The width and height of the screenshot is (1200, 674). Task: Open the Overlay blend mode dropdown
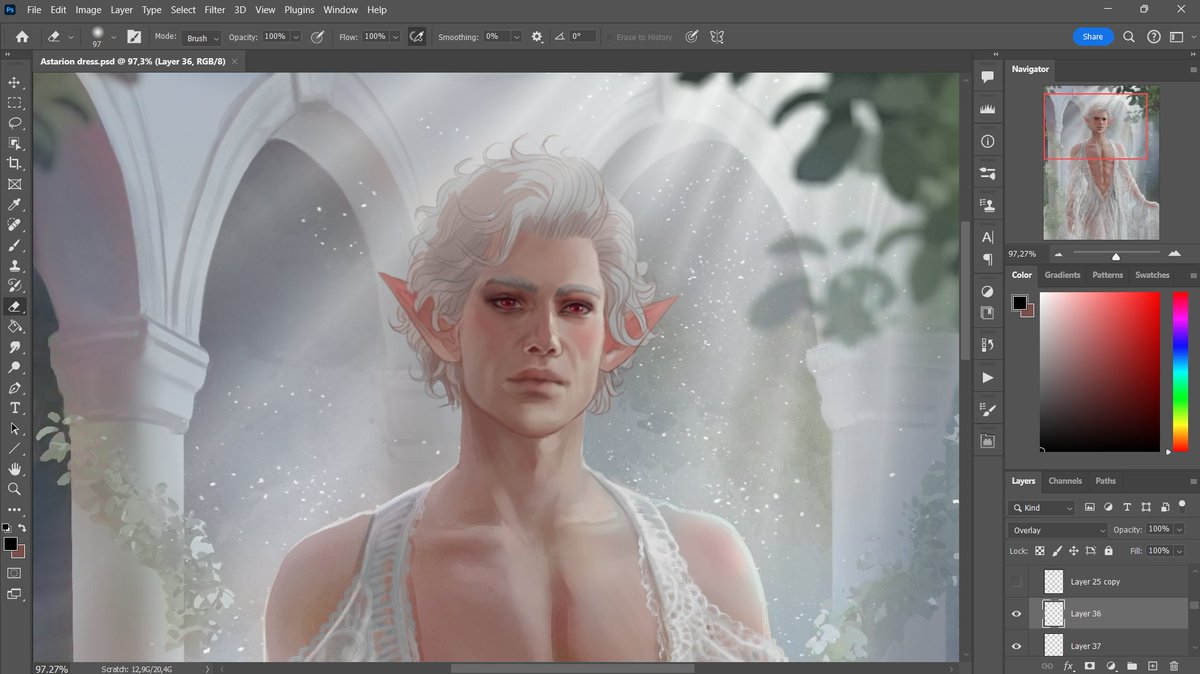tap(1057, 529)
